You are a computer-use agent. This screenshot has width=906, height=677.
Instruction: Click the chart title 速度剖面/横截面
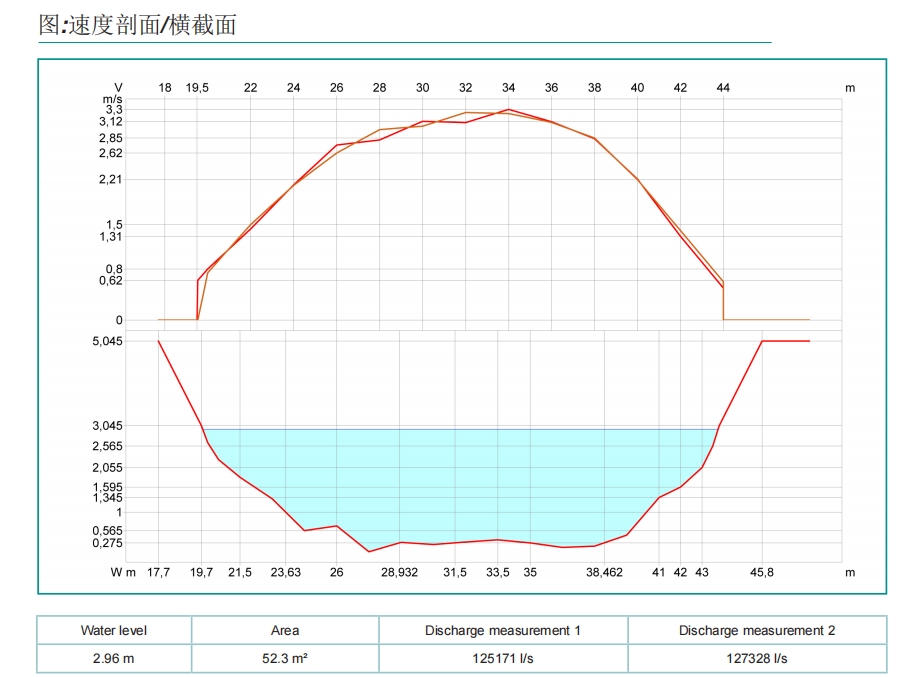pos(138,25)
